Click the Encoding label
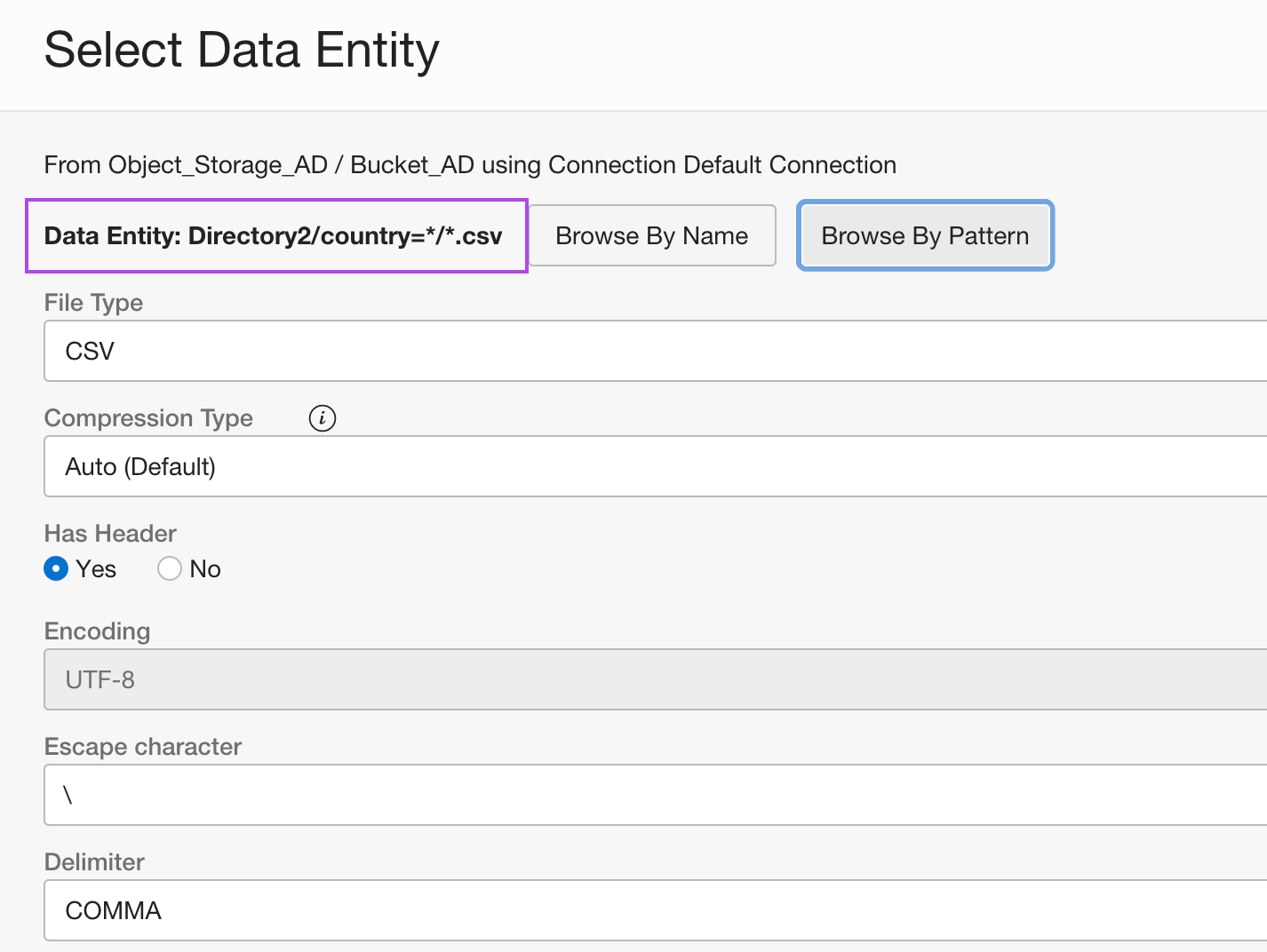The image size is (1267, 952). click(x=97, y=631)
